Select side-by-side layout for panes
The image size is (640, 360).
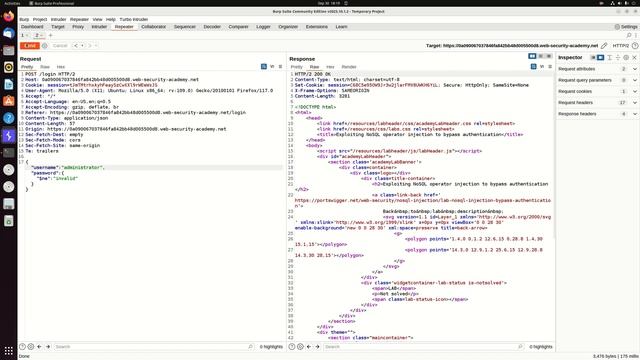coord(532,56)
